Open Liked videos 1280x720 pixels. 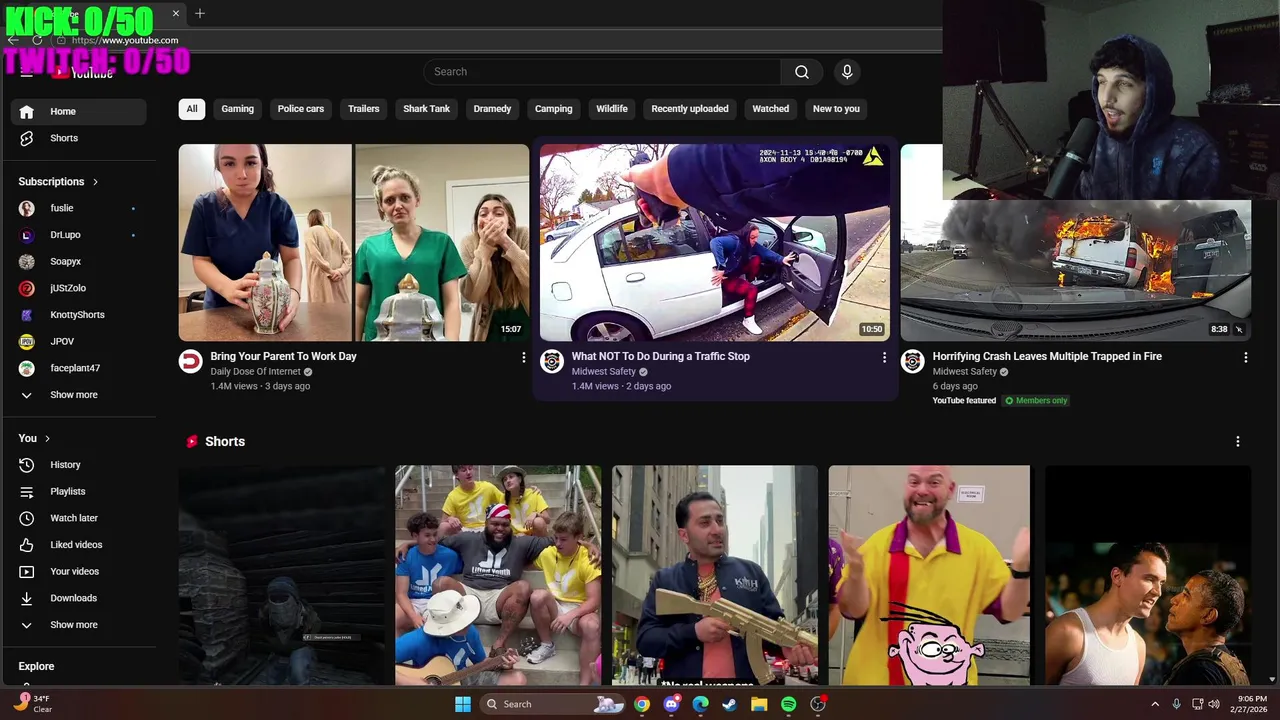(79, 545)
